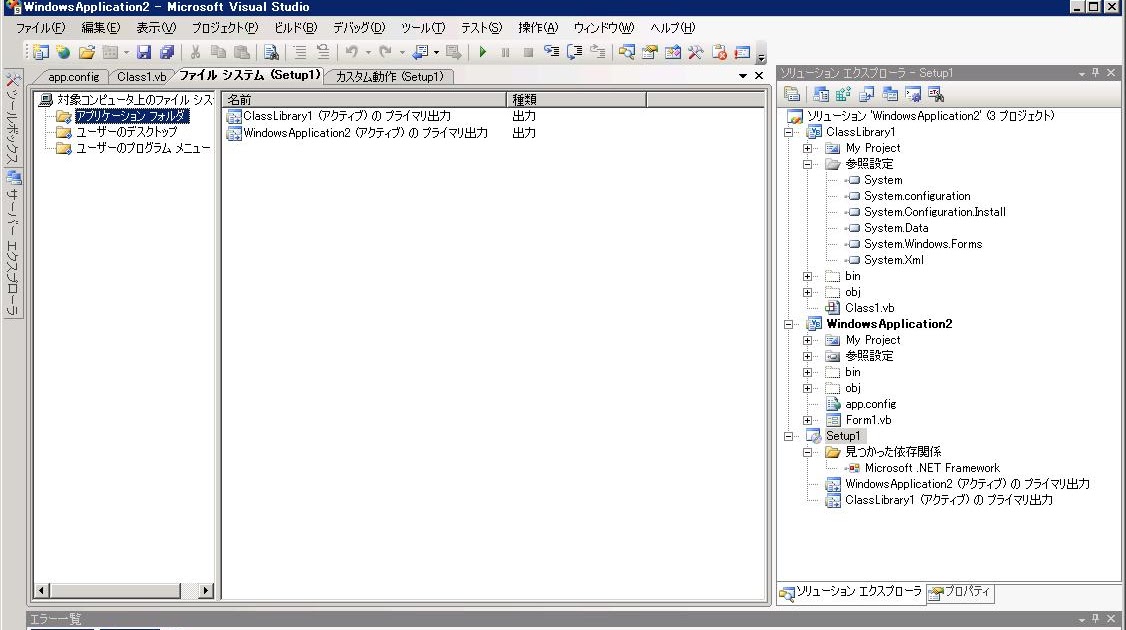Click the Open File toolbar icon
The image size is (1126, 630).
click(x=87, y=52)
